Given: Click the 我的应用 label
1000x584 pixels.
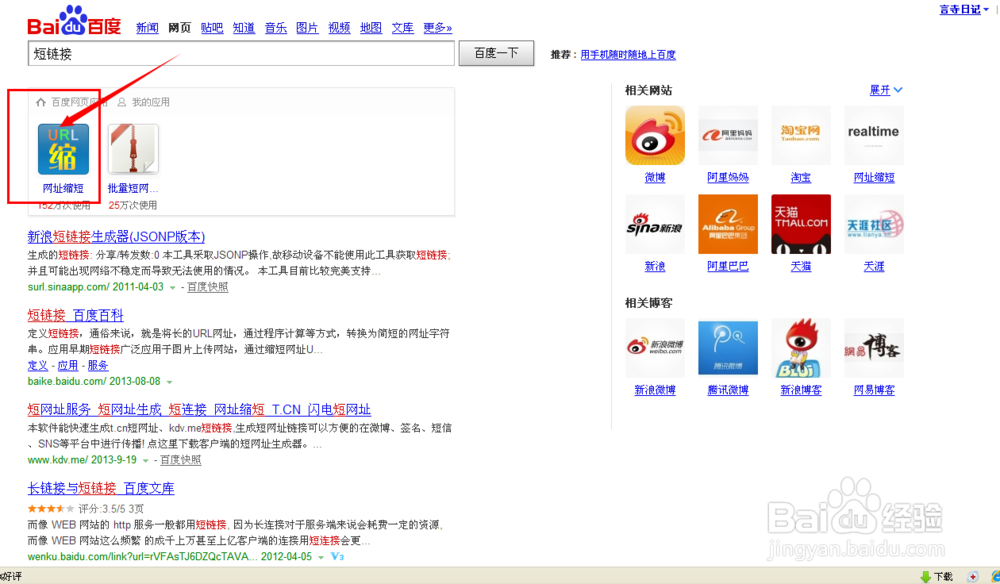Looking at the screenshot, I should tap(151, 102).
